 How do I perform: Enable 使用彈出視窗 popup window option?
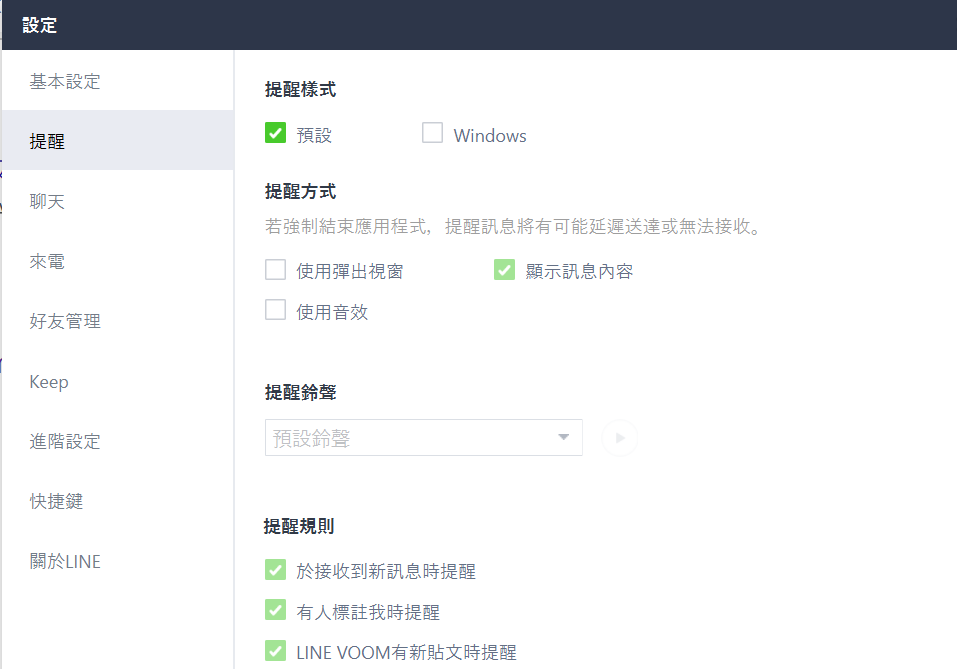[275, 269]
